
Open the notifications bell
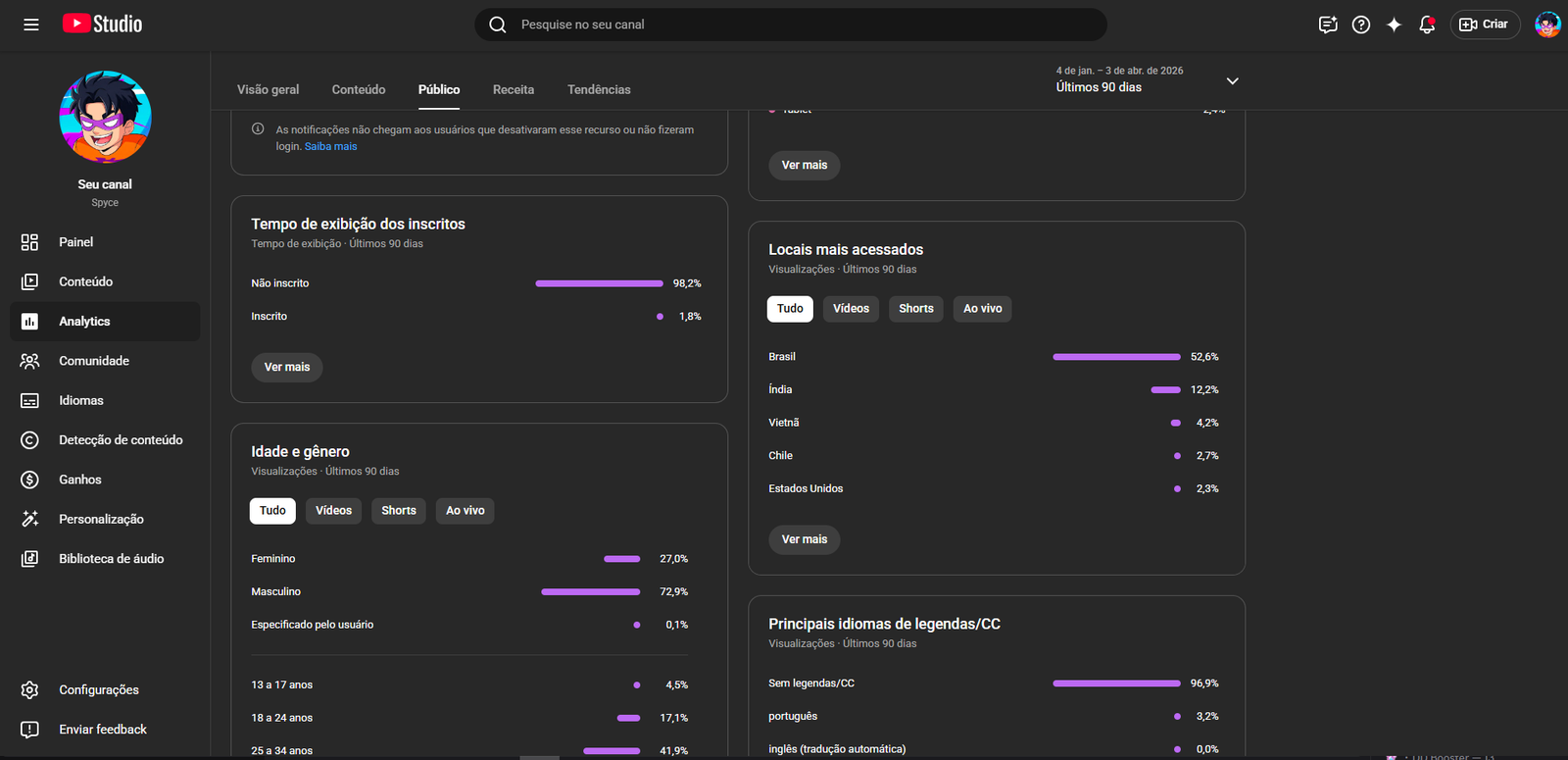(1427, 25)
